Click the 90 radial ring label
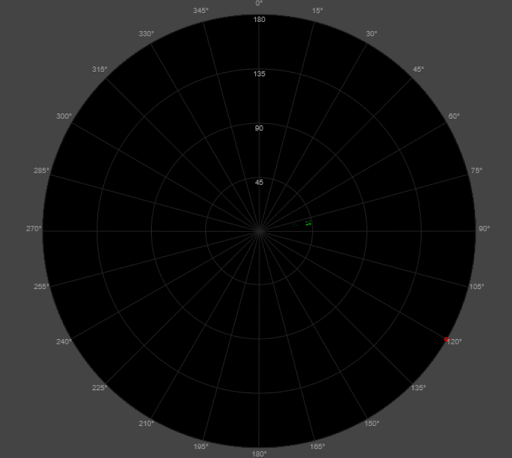Screen dimensions: 512x458 [259, 128]
